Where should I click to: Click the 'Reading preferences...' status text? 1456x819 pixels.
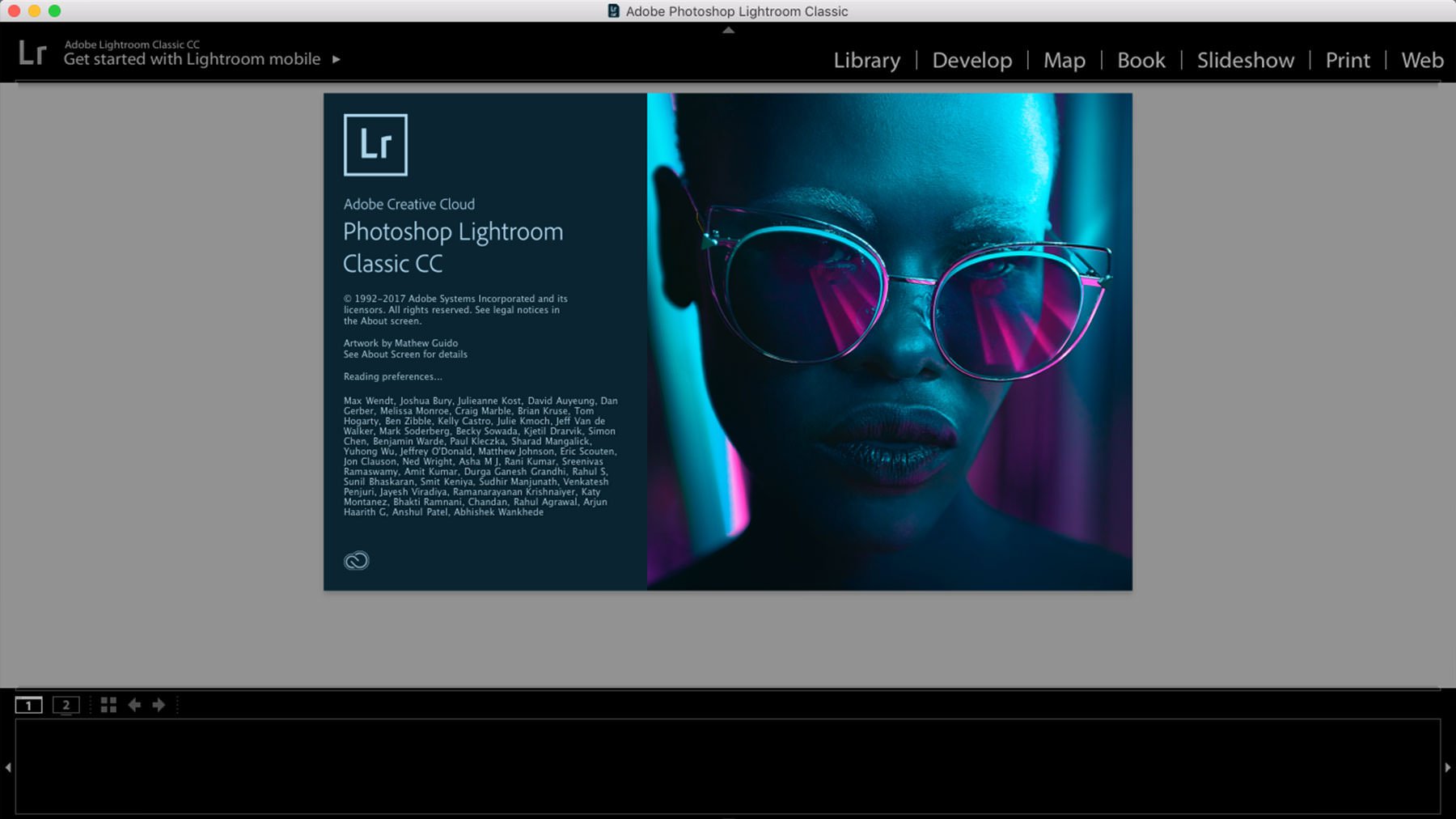point(392,376)
